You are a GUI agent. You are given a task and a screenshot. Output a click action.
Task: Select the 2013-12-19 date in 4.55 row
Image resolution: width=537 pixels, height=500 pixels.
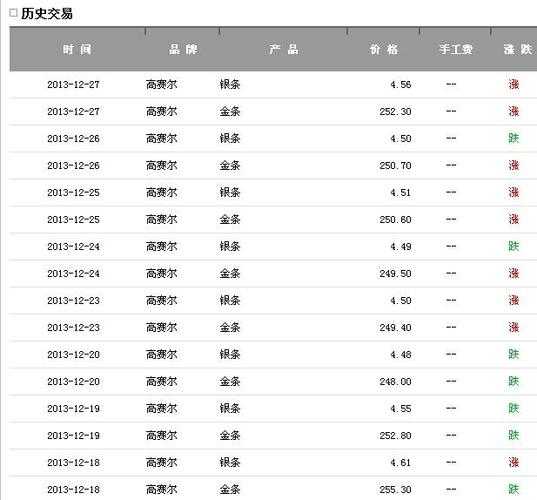pyautogui.click(x=73, y=409)
